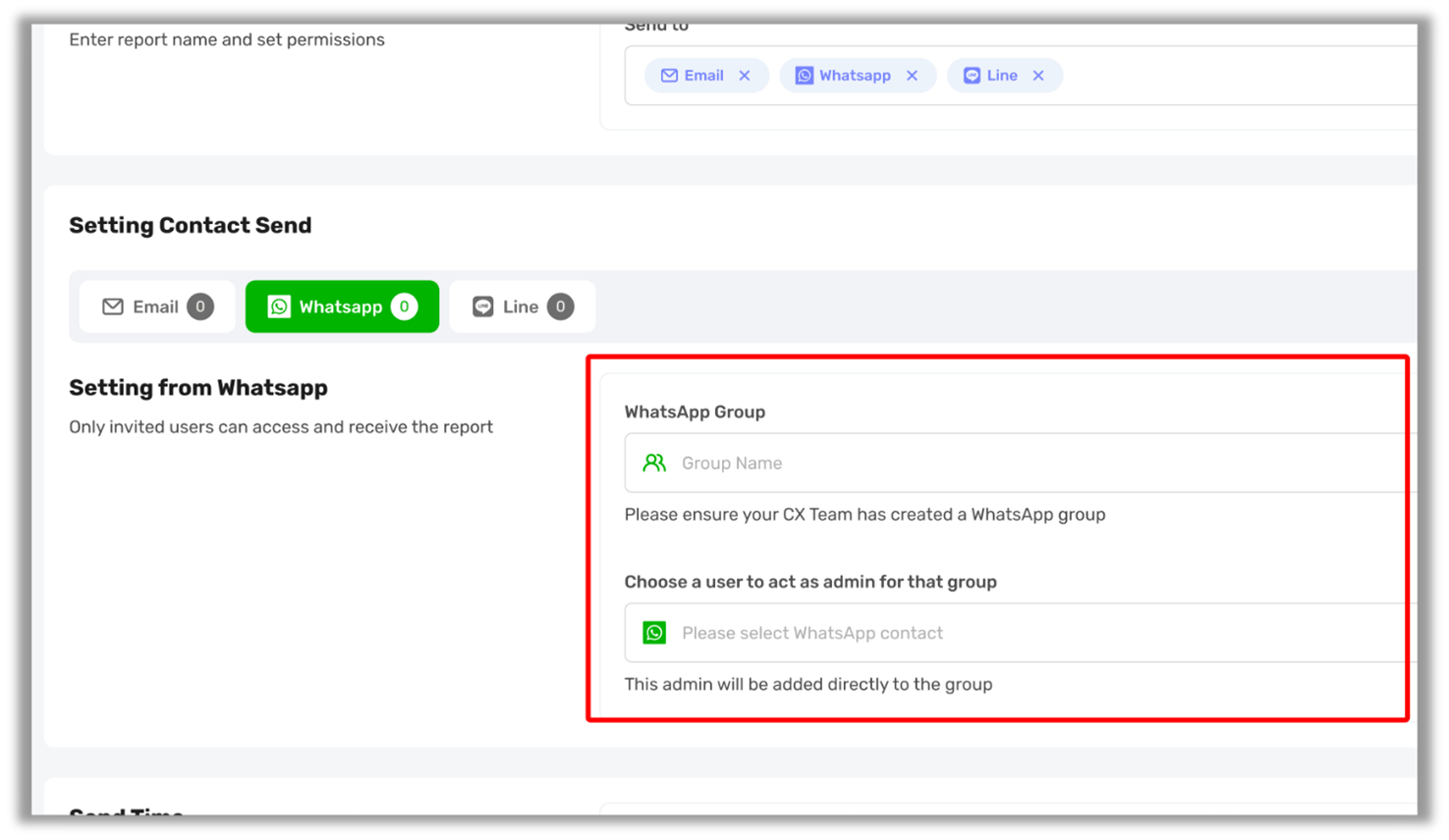Remove the Line chip from Send to
The image size is (1449, 840).
[x=1038, y=76]
